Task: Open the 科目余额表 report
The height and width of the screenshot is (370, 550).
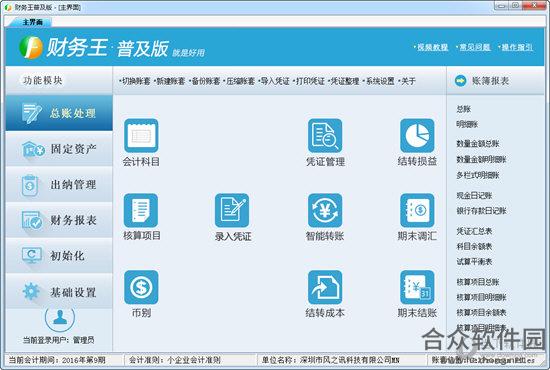Action: [x=474, y=247]
